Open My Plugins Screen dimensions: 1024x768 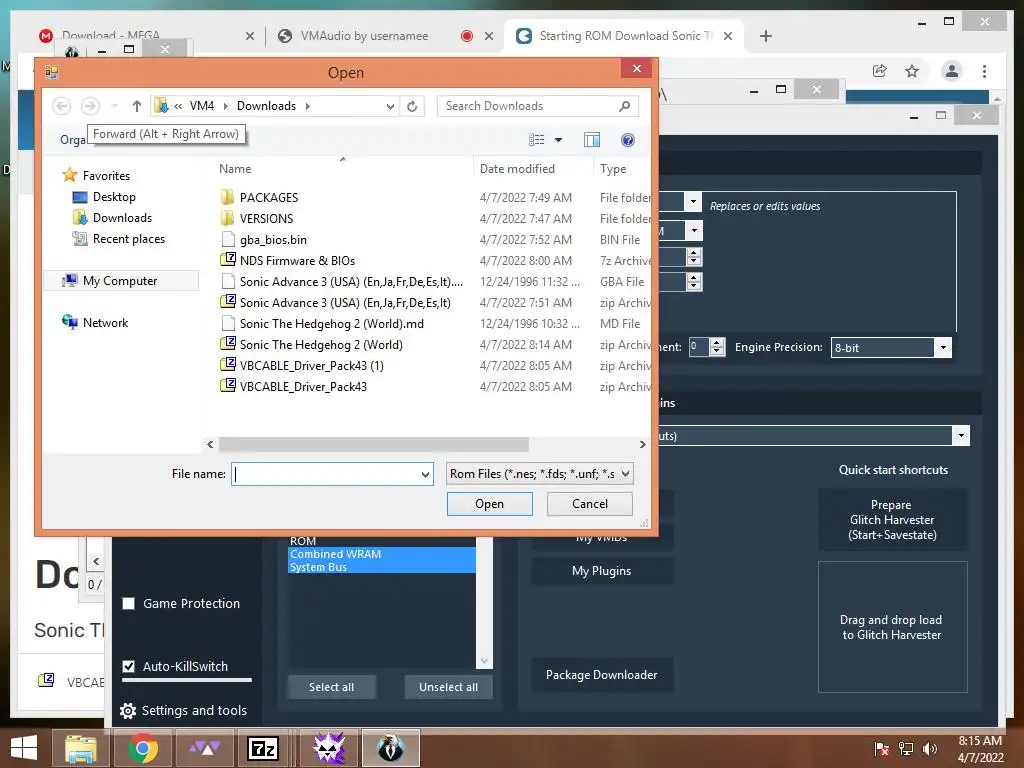pyautogui.click(x=601, y=571)
